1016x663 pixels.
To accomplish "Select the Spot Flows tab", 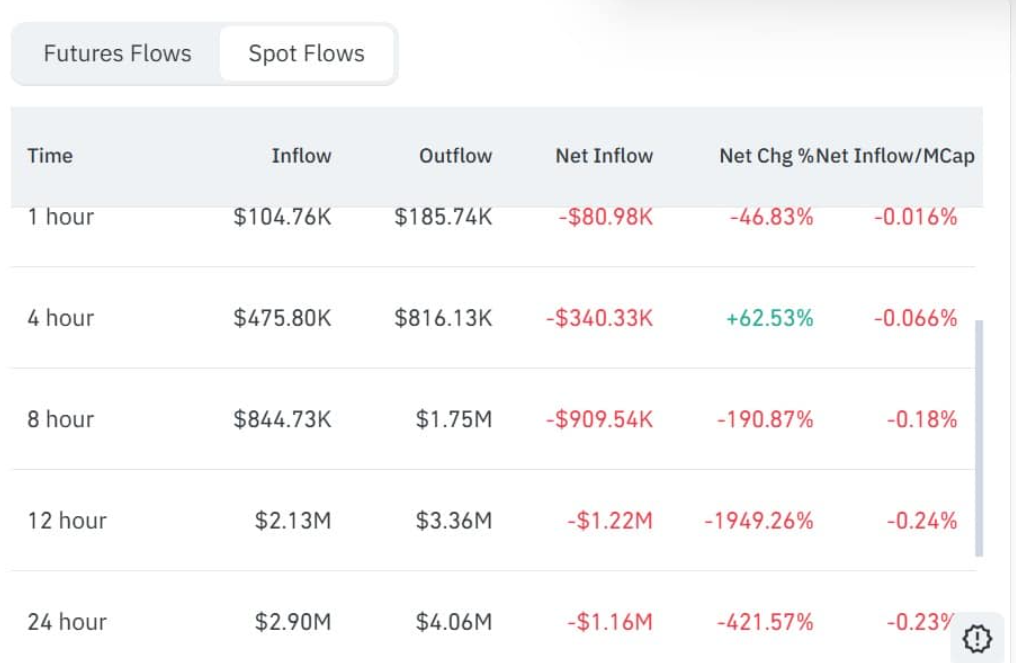I will [x=306, y=54].
